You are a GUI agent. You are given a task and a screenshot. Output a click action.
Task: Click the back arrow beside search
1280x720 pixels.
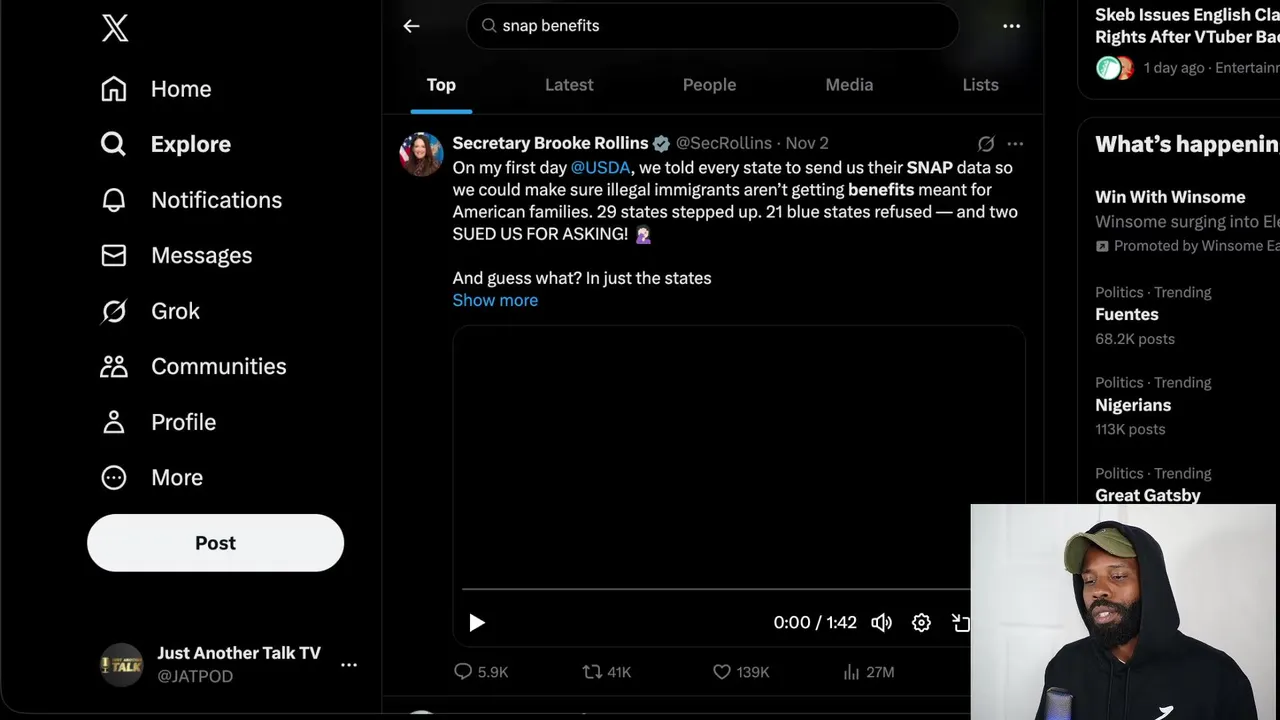pos(411,26)
